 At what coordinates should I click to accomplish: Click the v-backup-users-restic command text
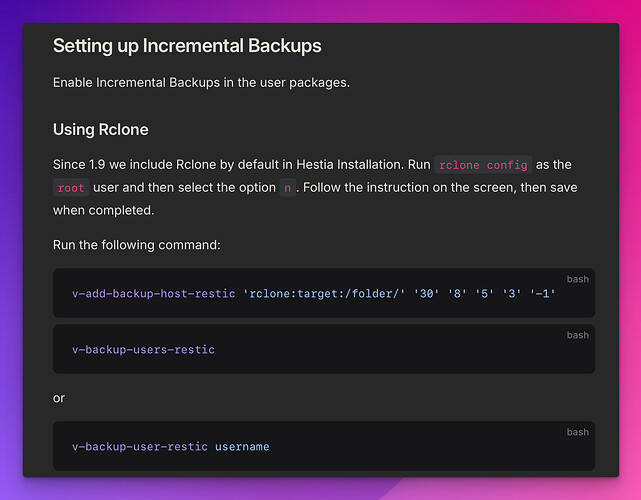tap(143, 350)
